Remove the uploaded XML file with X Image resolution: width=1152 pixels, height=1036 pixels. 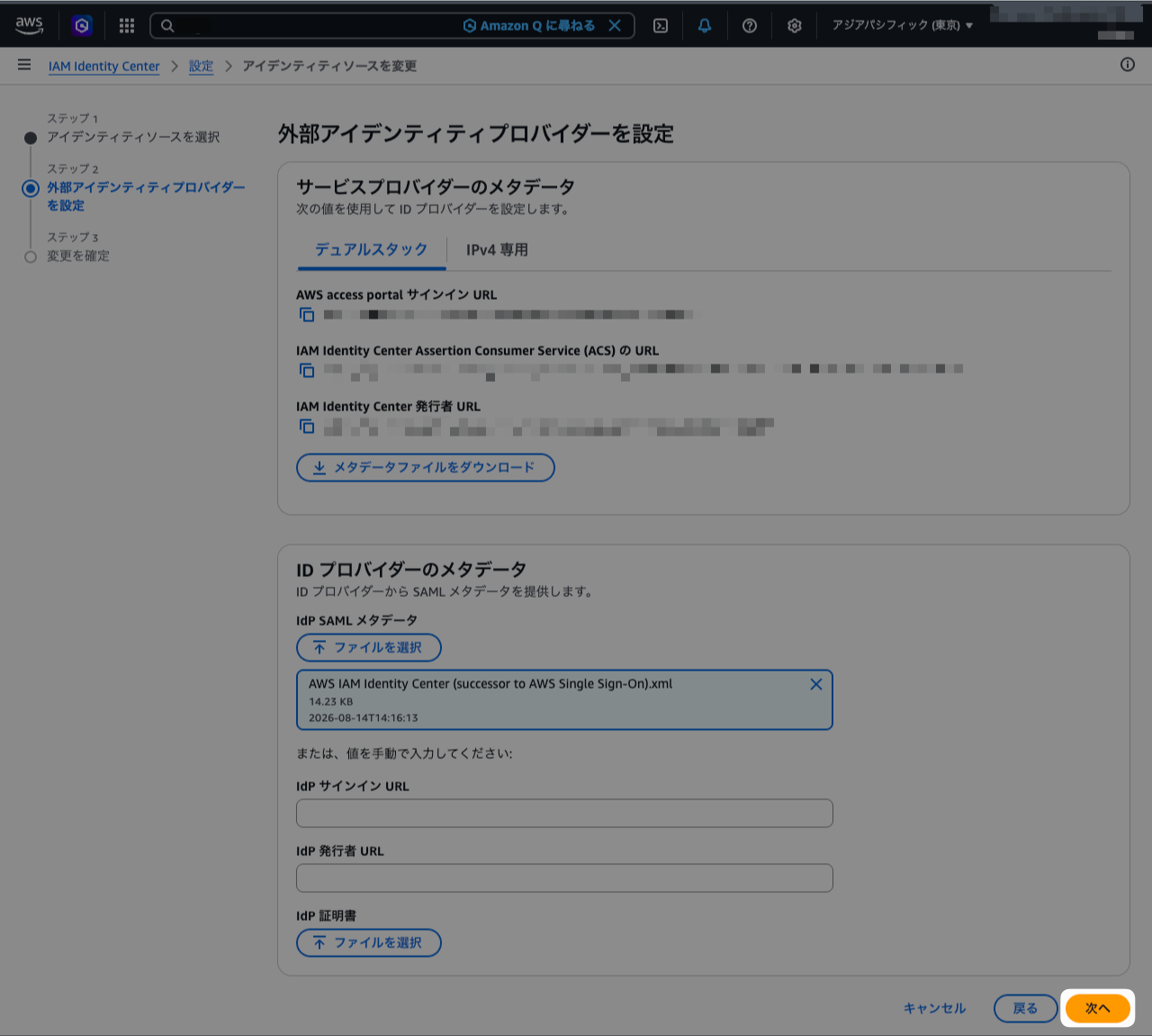coord(816,684)
